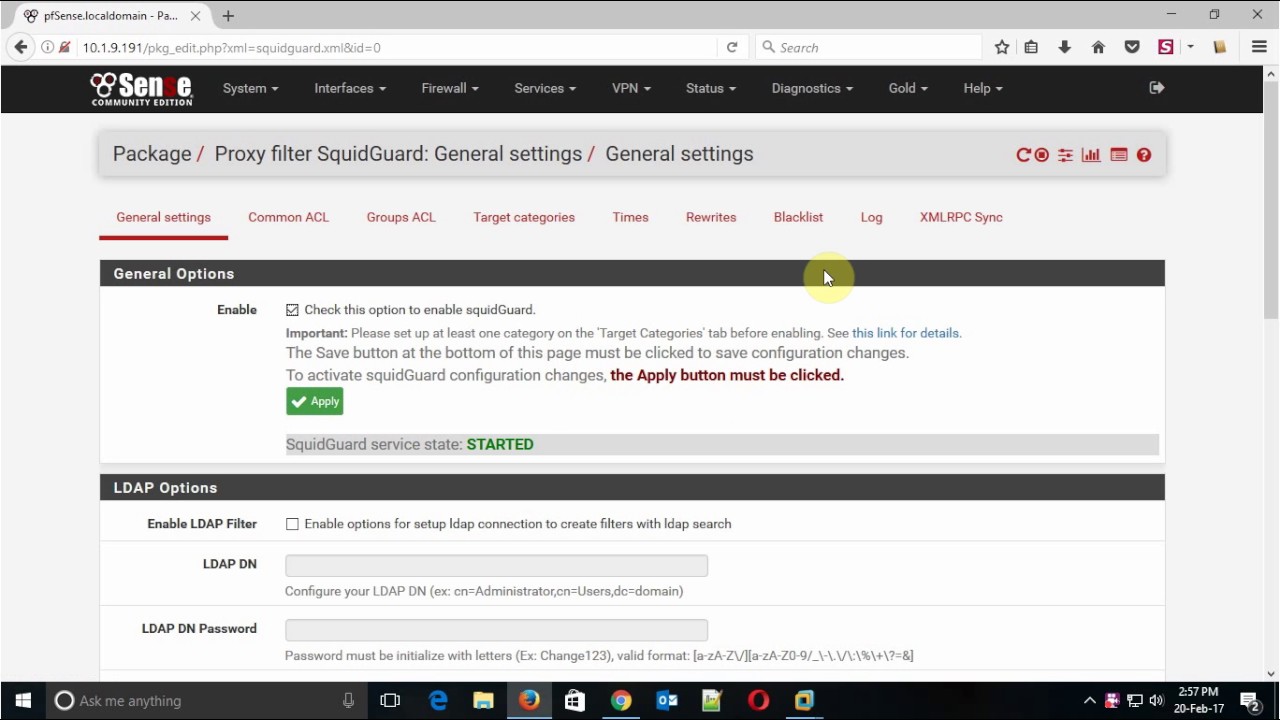The width and height of the screenshot is (1280, 720).
Task: Open the S extension dropdown arrow
Action: [x=1190, y=47]
